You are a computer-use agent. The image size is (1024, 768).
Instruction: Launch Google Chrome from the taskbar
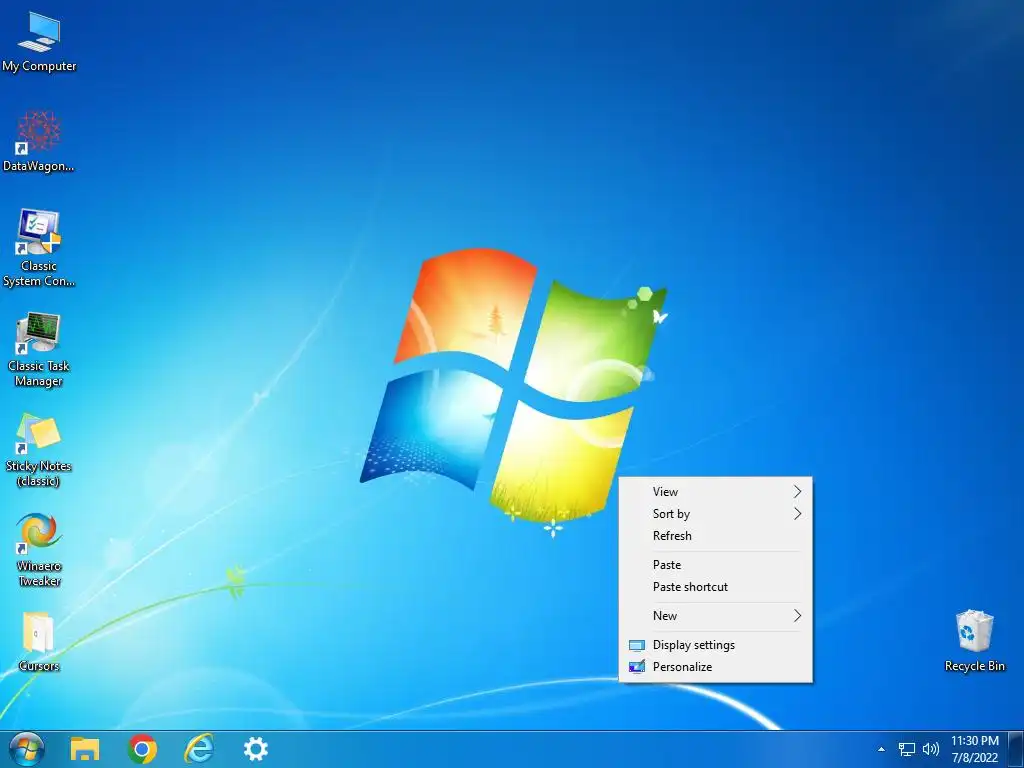point(142,749)
